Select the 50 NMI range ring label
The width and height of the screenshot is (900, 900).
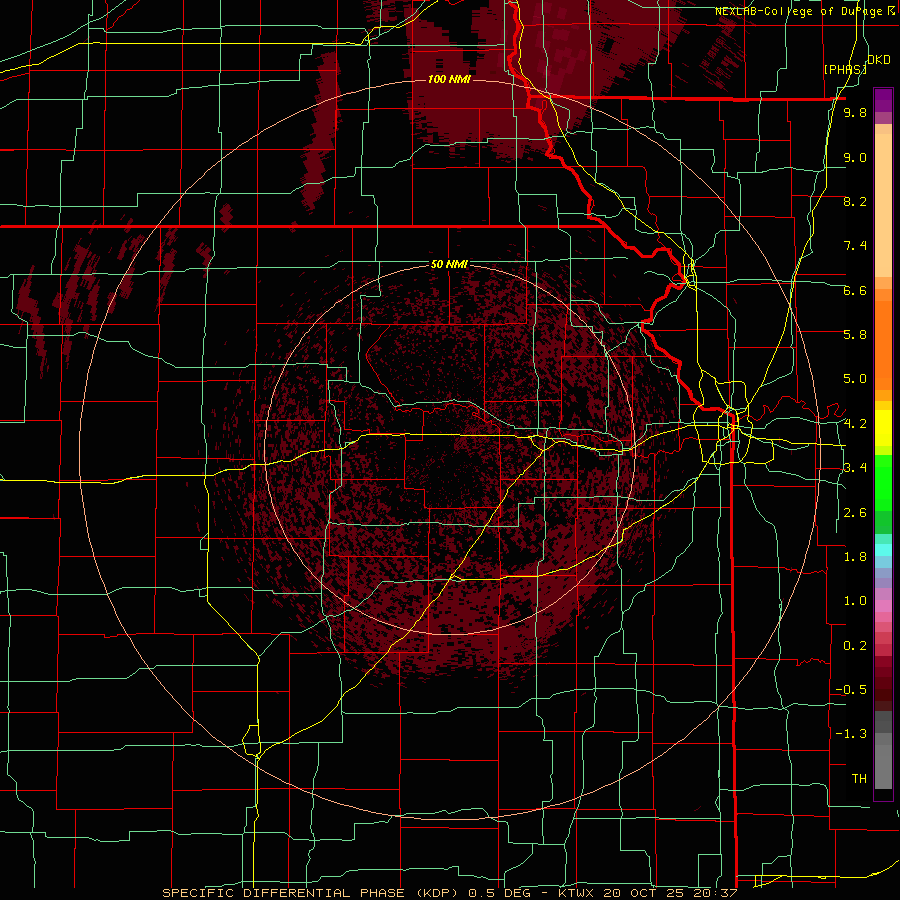pyautogui.click(x=449, y=265)
